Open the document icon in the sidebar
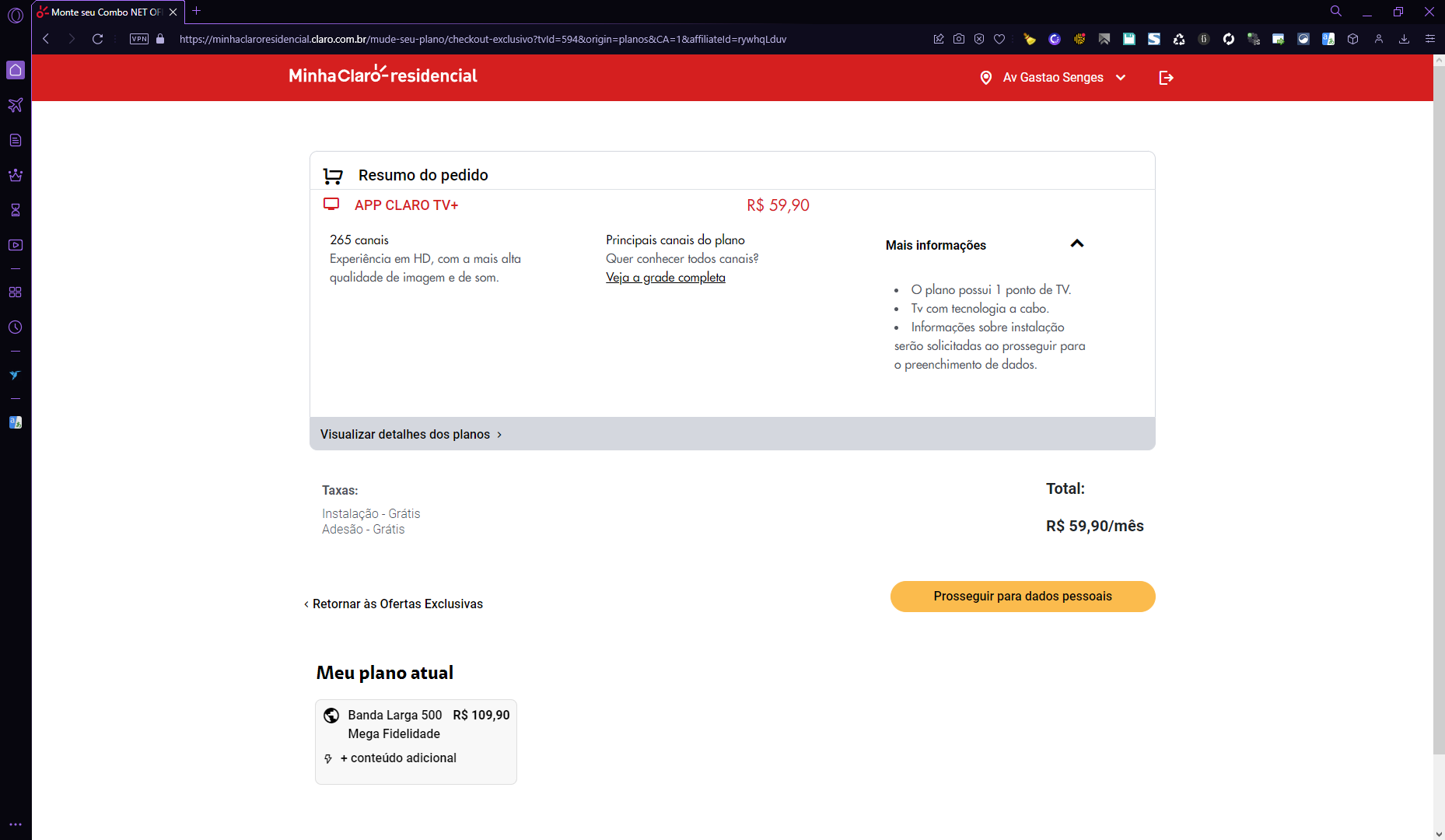1445x840 pixels. point(16,140)
